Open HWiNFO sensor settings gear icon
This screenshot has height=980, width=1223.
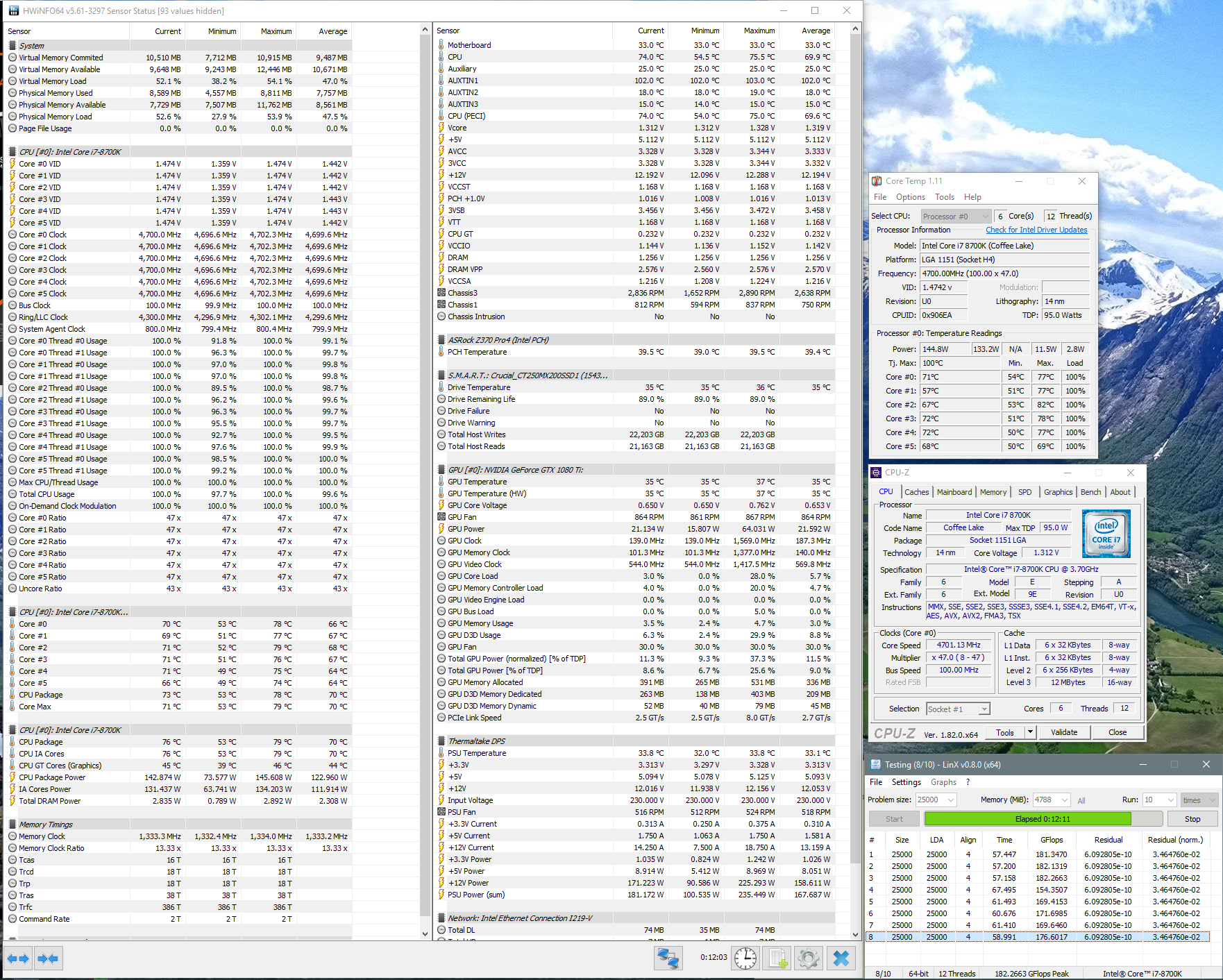coord(809,958)
